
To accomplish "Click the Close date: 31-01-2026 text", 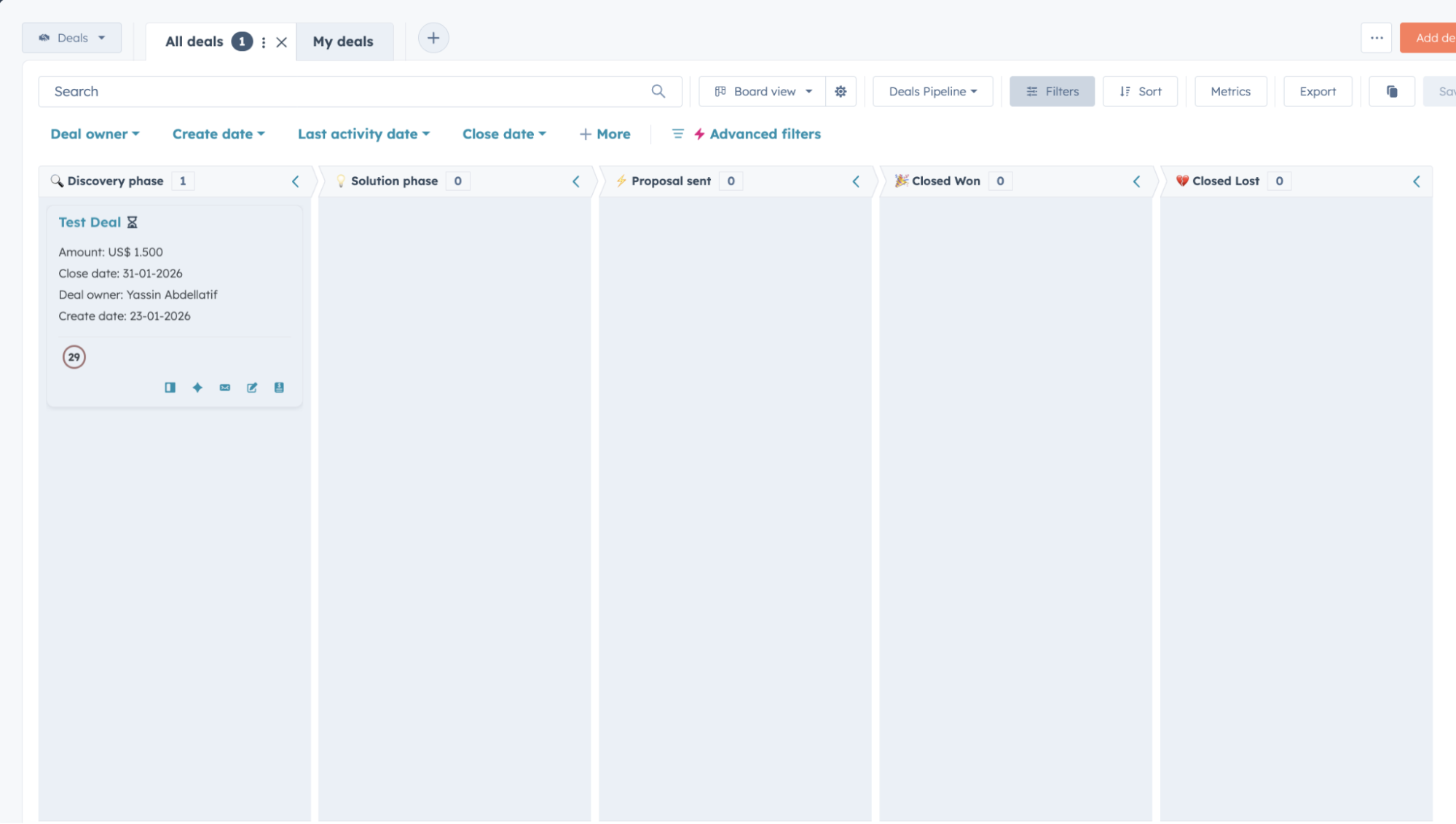I will pyautogui.click(x=120, y=273).
